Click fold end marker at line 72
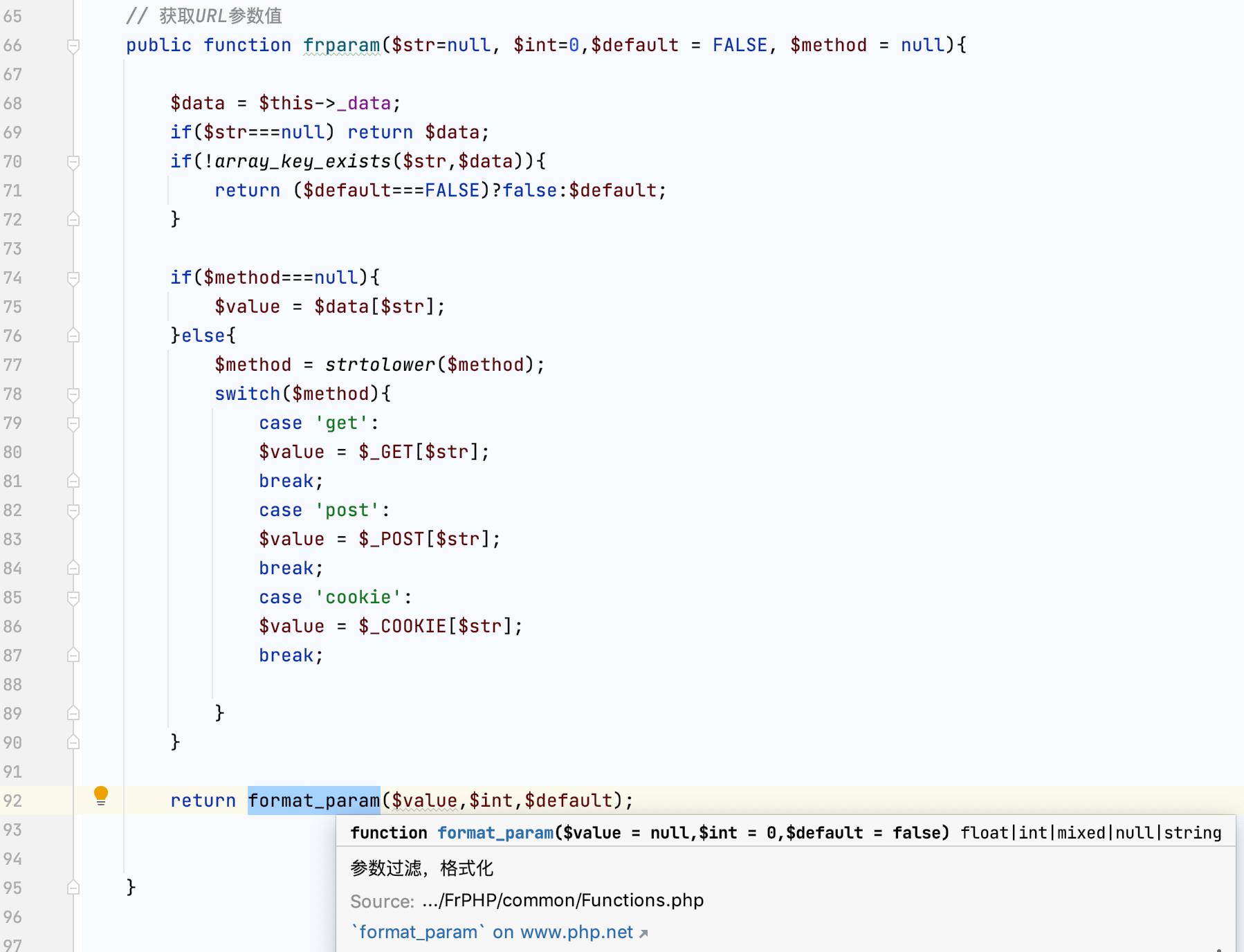This screenshot has width=1244, height=952. click(x=73, y=219)
